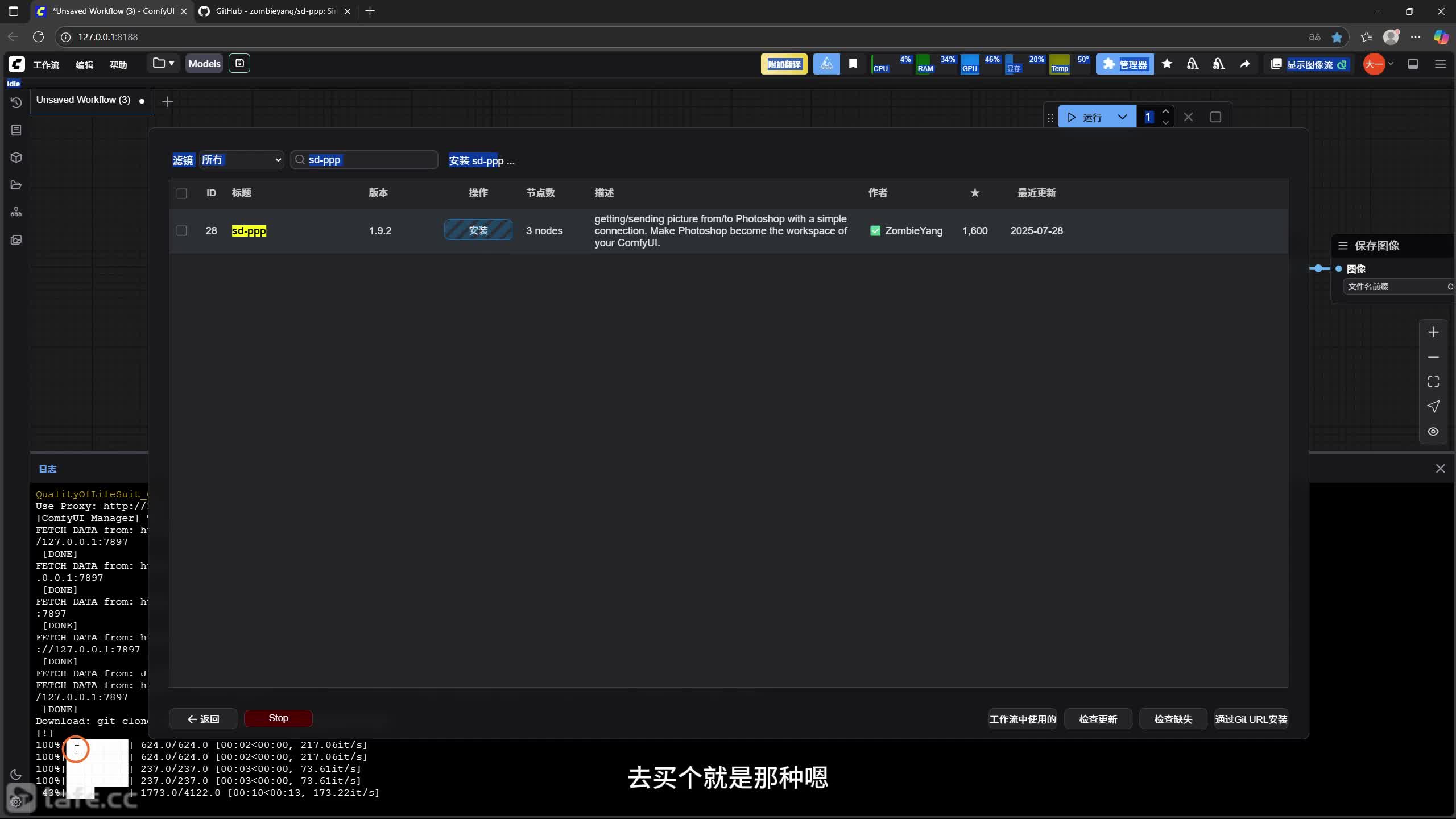Click the share arrow icon in toolbar

(x=1245, y=64)
